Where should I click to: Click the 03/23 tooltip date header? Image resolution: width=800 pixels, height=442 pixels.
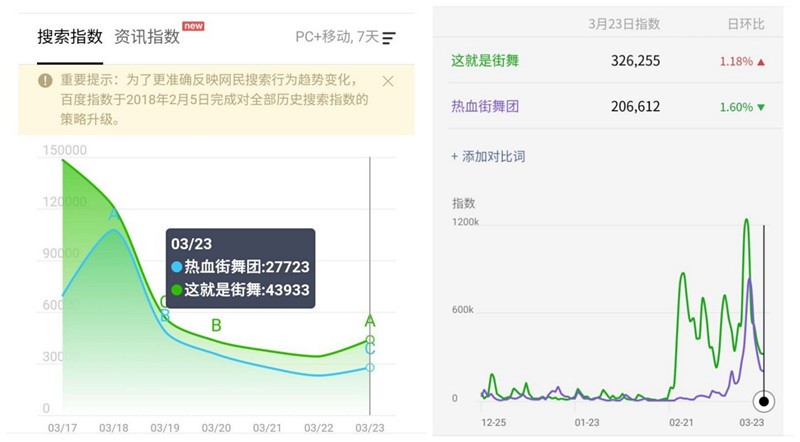tap(191, 244)
